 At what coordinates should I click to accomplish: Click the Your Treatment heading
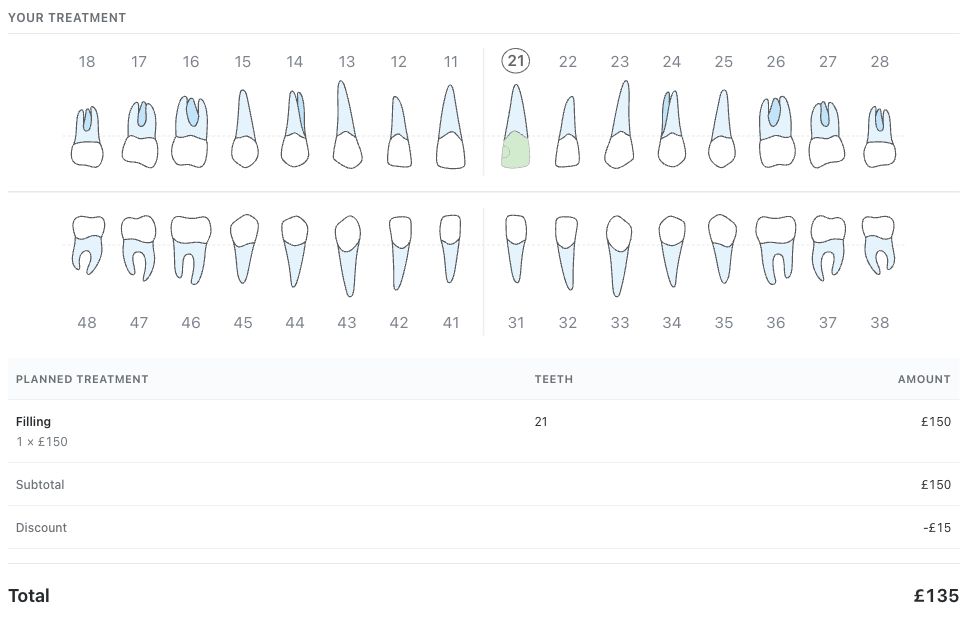tap(67, 18)
